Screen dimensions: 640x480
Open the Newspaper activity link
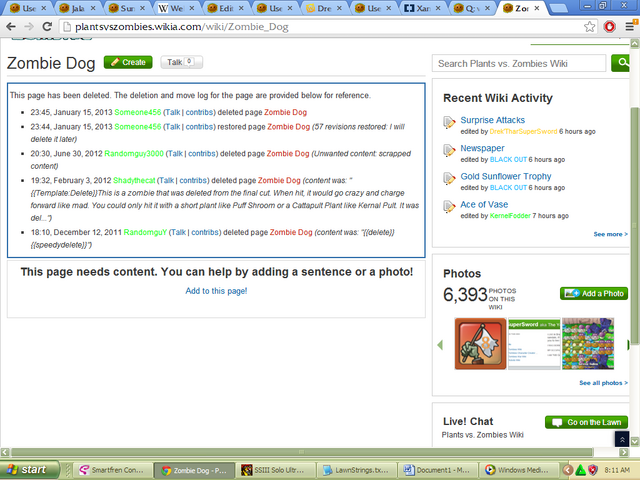click(482, 148)
